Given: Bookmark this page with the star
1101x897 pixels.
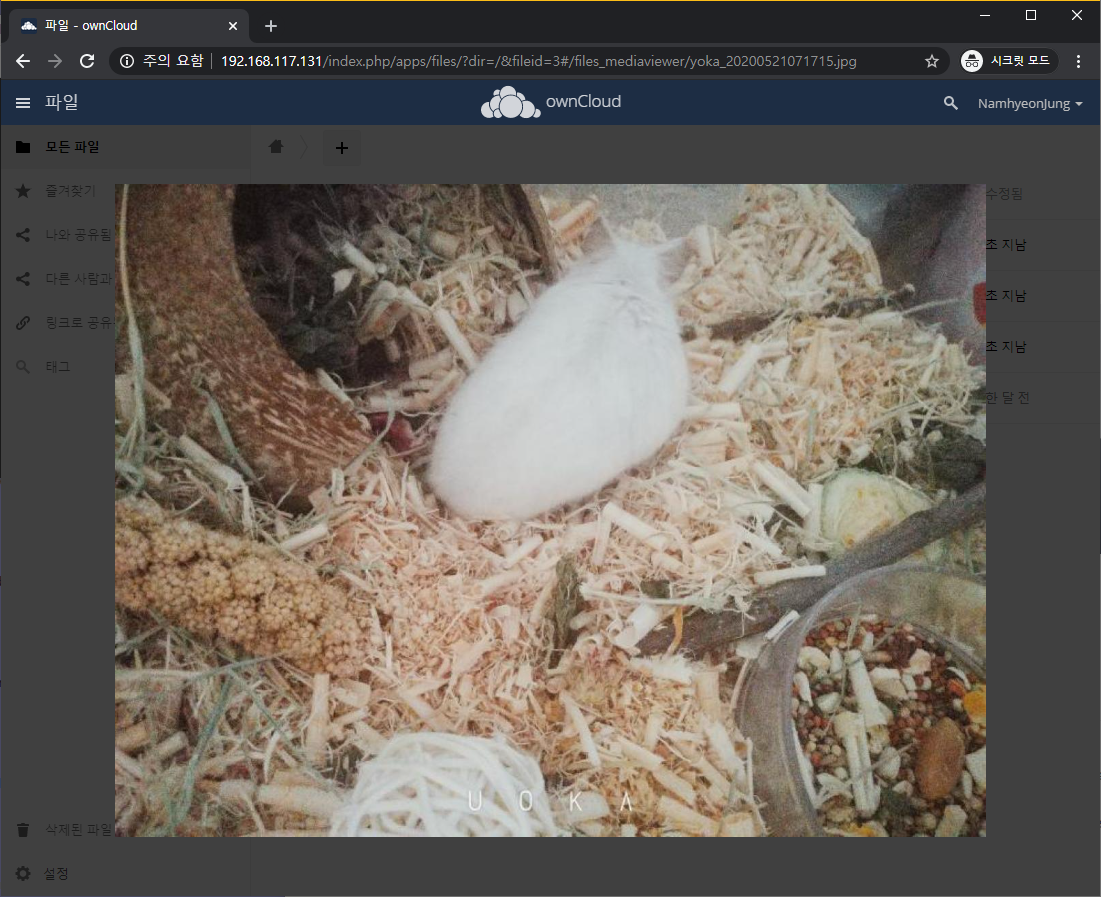Looking at the screenshot, I should click(932, 61).
